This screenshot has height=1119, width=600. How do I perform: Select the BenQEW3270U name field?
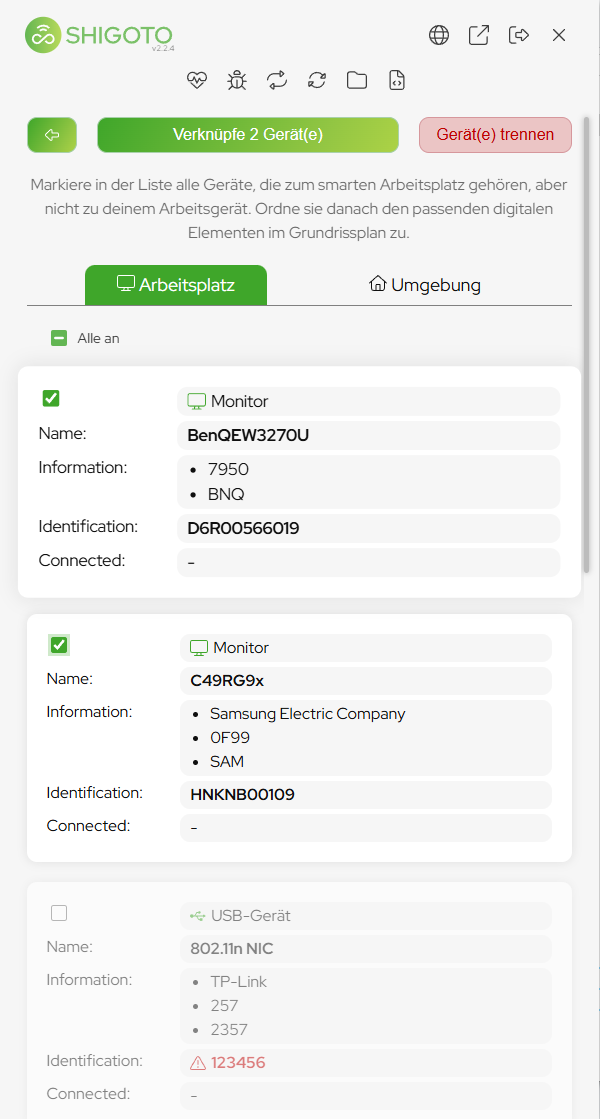tap(368, 435)
